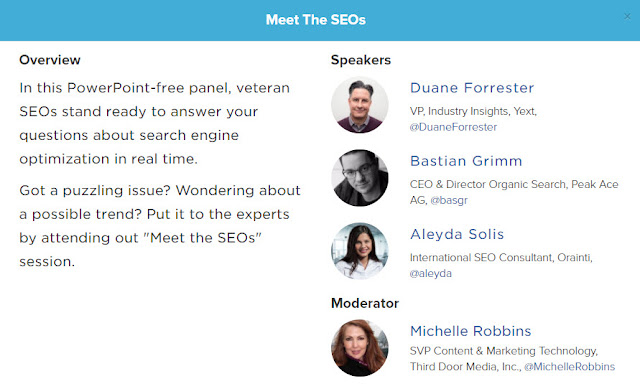The height and width of the screenshot is (389, 640).
Task: Open Bastian Grimm's speaker profile link
Action: coord(466,161)
